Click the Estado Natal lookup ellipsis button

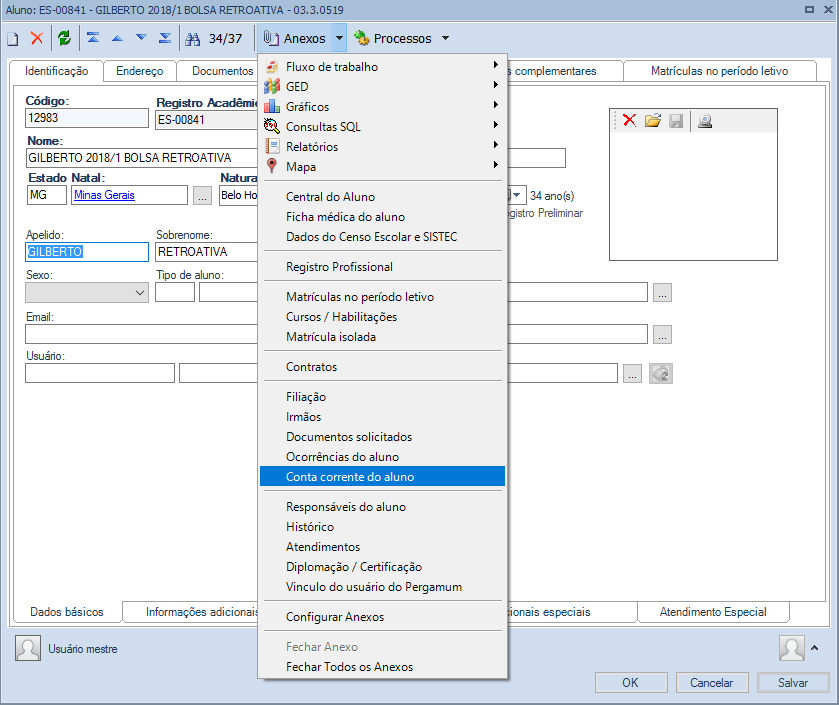[202, 195]
